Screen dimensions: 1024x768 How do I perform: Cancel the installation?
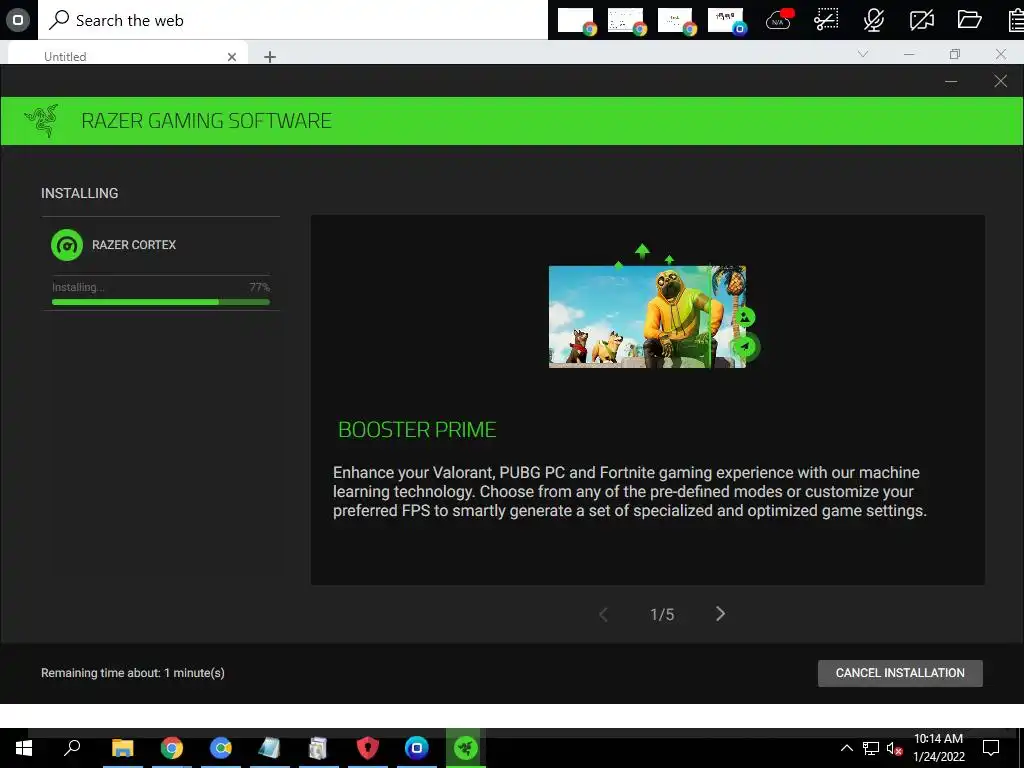(900, 673)
